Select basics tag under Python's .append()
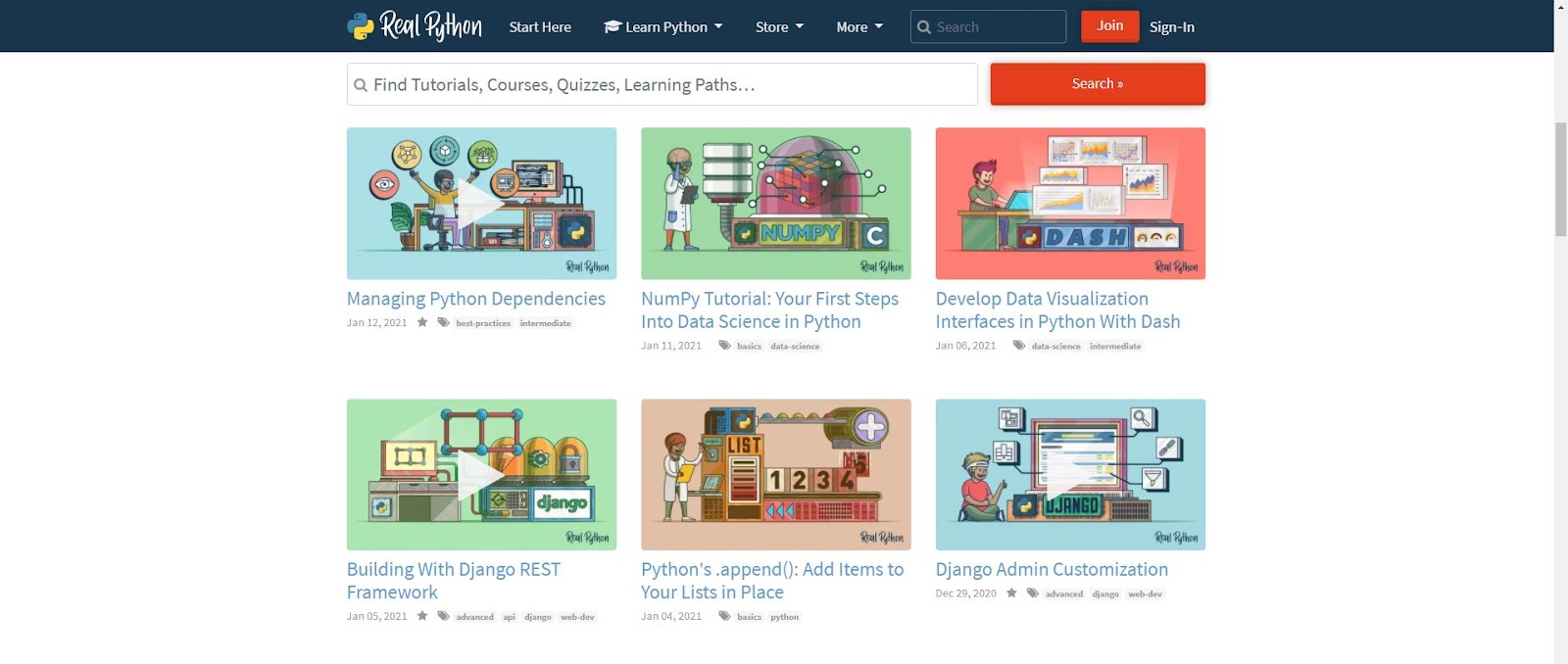This screenshot has height=664, width=1568. (749, 617)
